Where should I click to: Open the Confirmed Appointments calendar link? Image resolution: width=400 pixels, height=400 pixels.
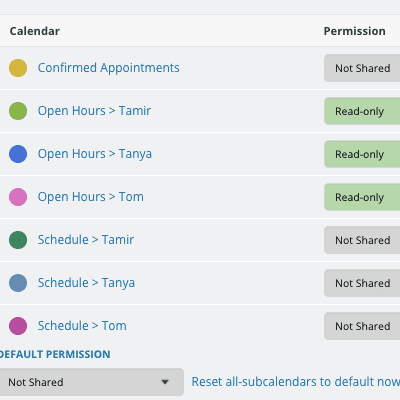(109, 68)
